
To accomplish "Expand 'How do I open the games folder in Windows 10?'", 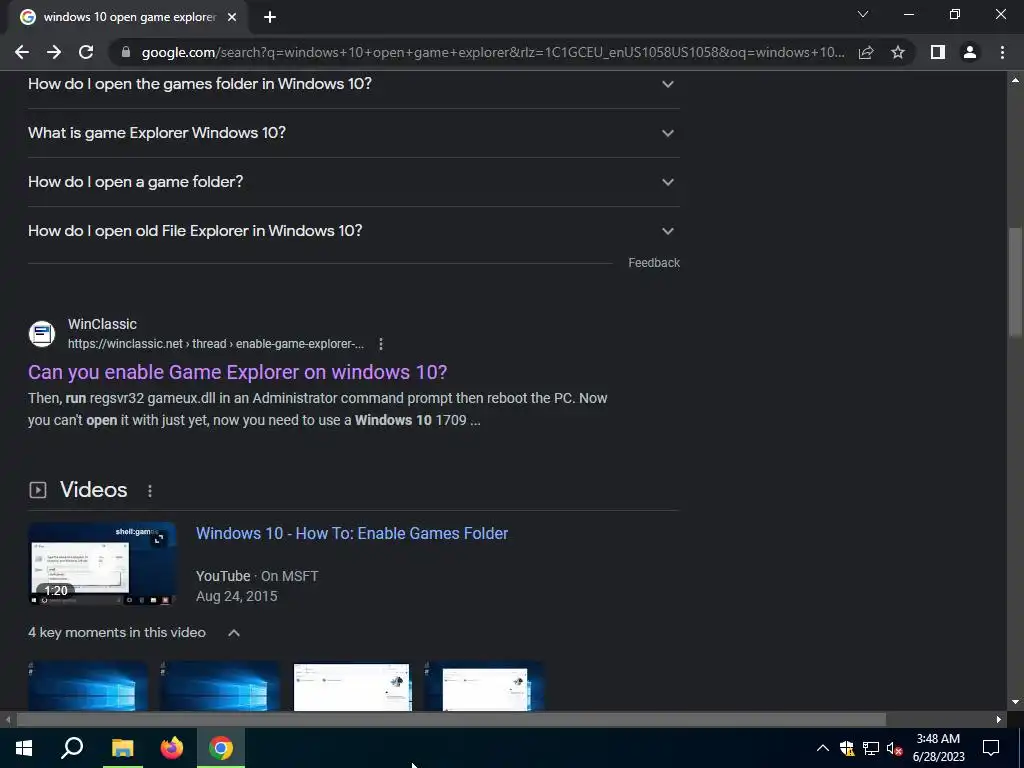I will pos(353,84).
